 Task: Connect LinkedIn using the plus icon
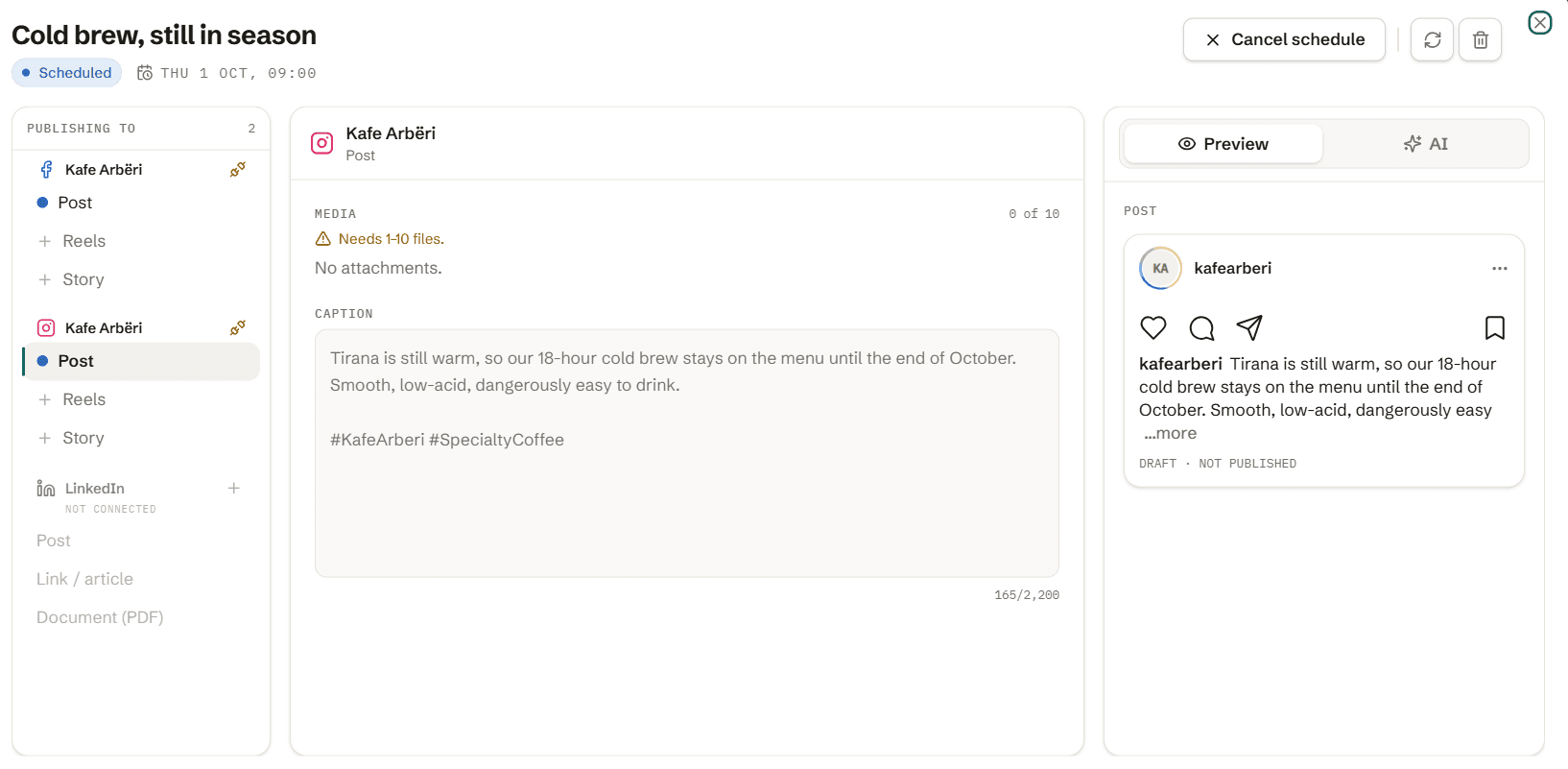click(x=233, y=489)
